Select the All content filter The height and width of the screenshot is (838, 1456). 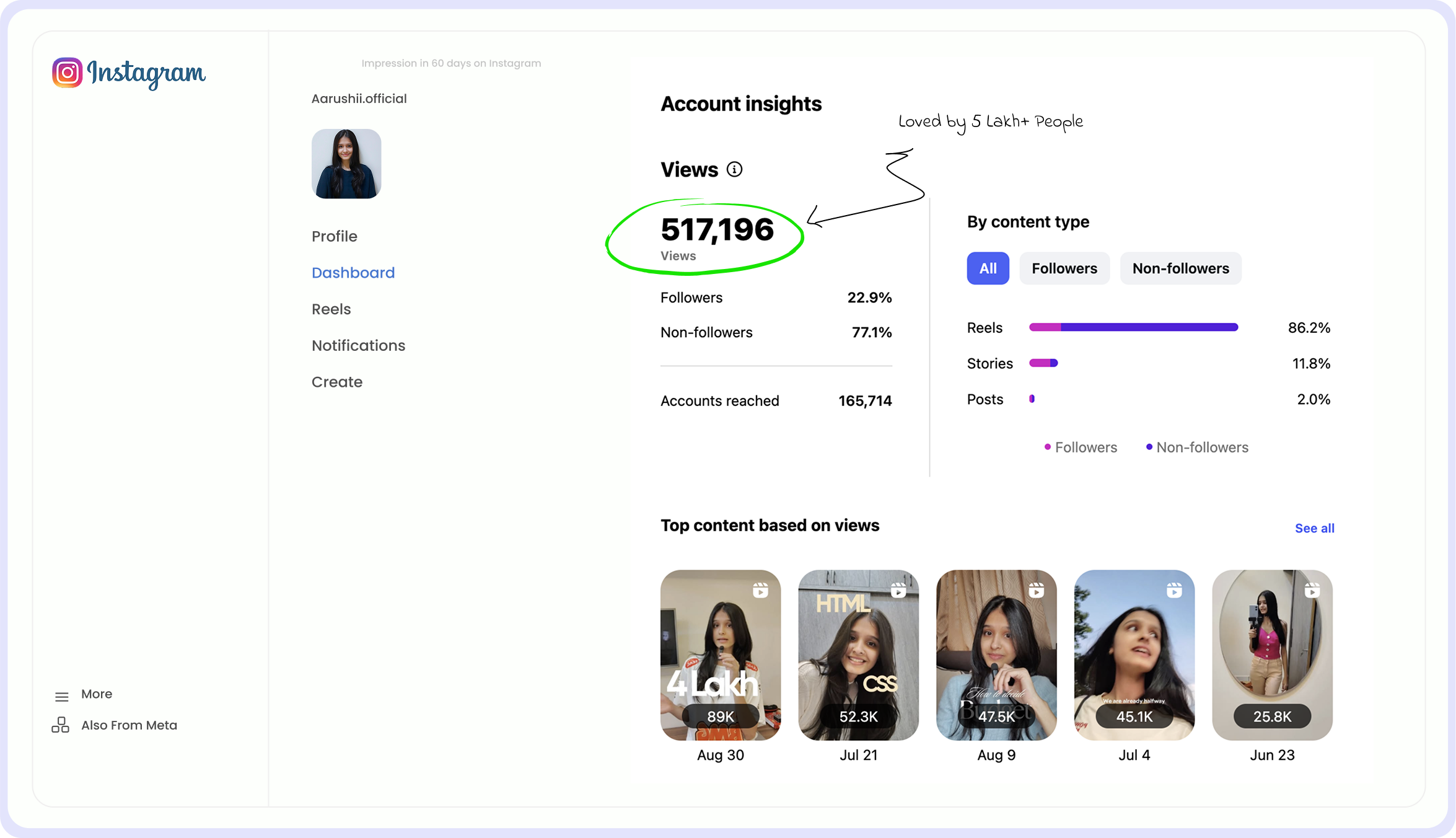987,268
